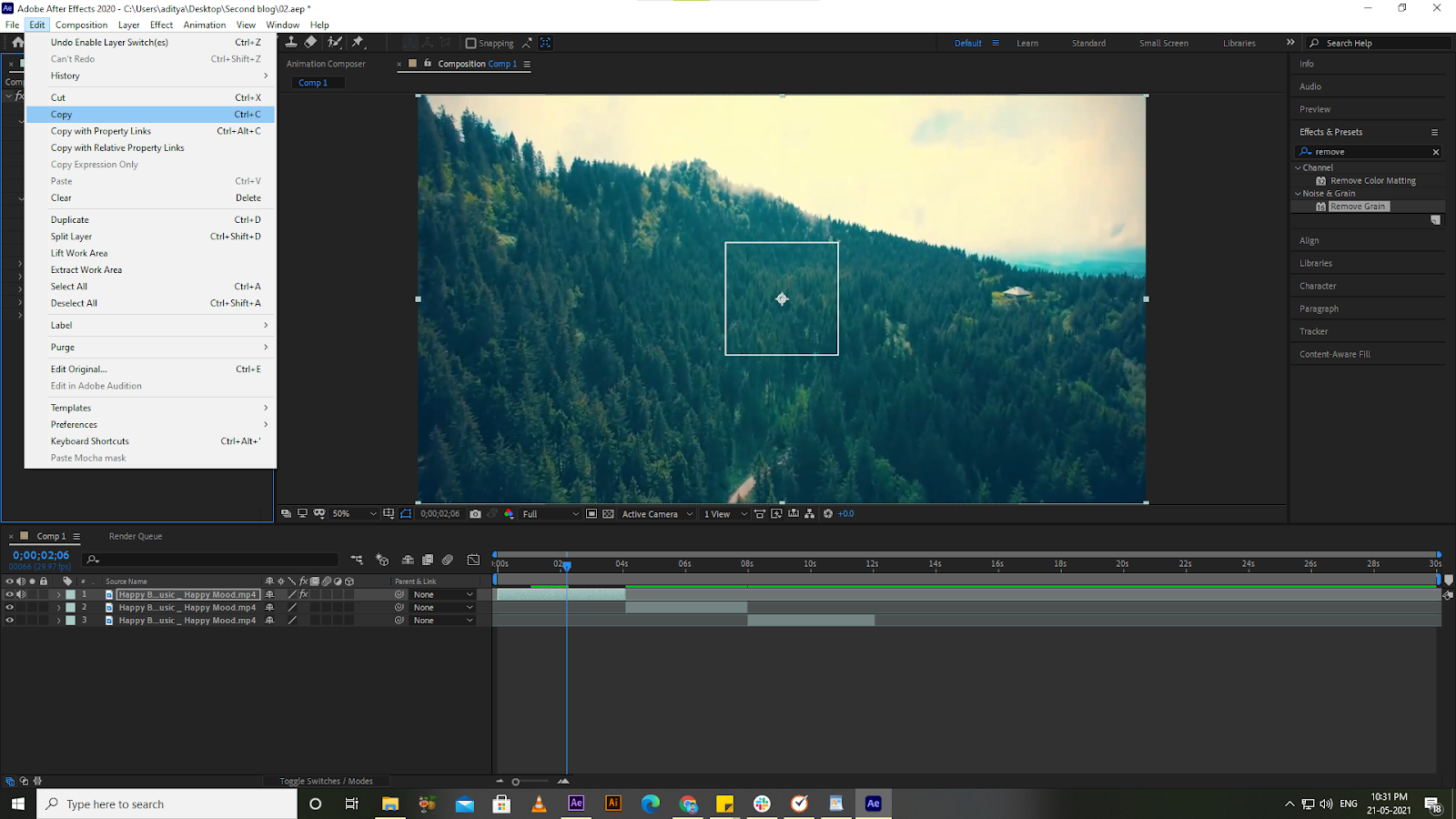Set layer 3 label color swatch
The width and height of the screenshot is (1456, 819).
pos(70,621)
